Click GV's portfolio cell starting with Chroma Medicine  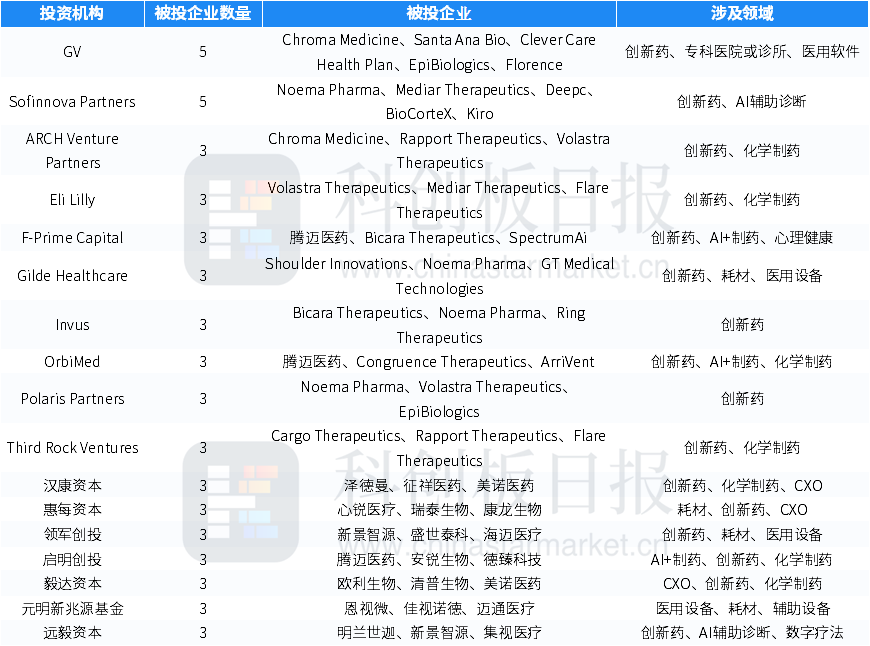[x=439, y=52]
